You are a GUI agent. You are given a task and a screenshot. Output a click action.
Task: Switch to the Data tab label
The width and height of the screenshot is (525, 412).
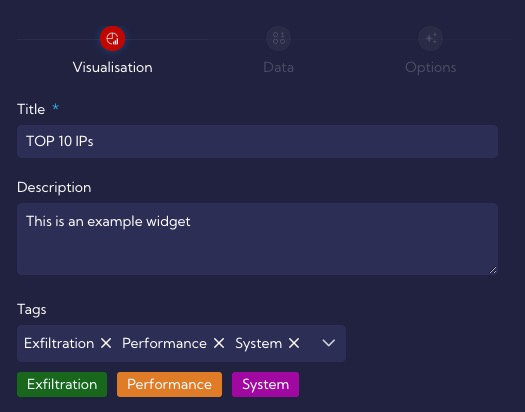278,68
